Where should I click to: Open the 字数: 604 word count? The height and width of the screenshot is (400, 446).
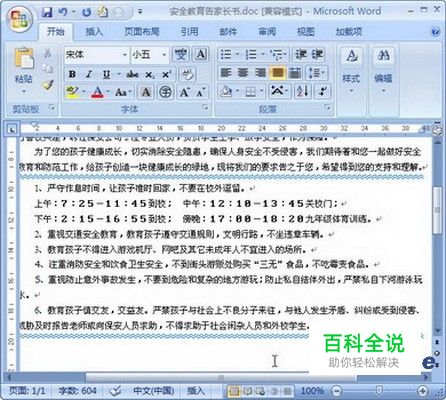78,390
